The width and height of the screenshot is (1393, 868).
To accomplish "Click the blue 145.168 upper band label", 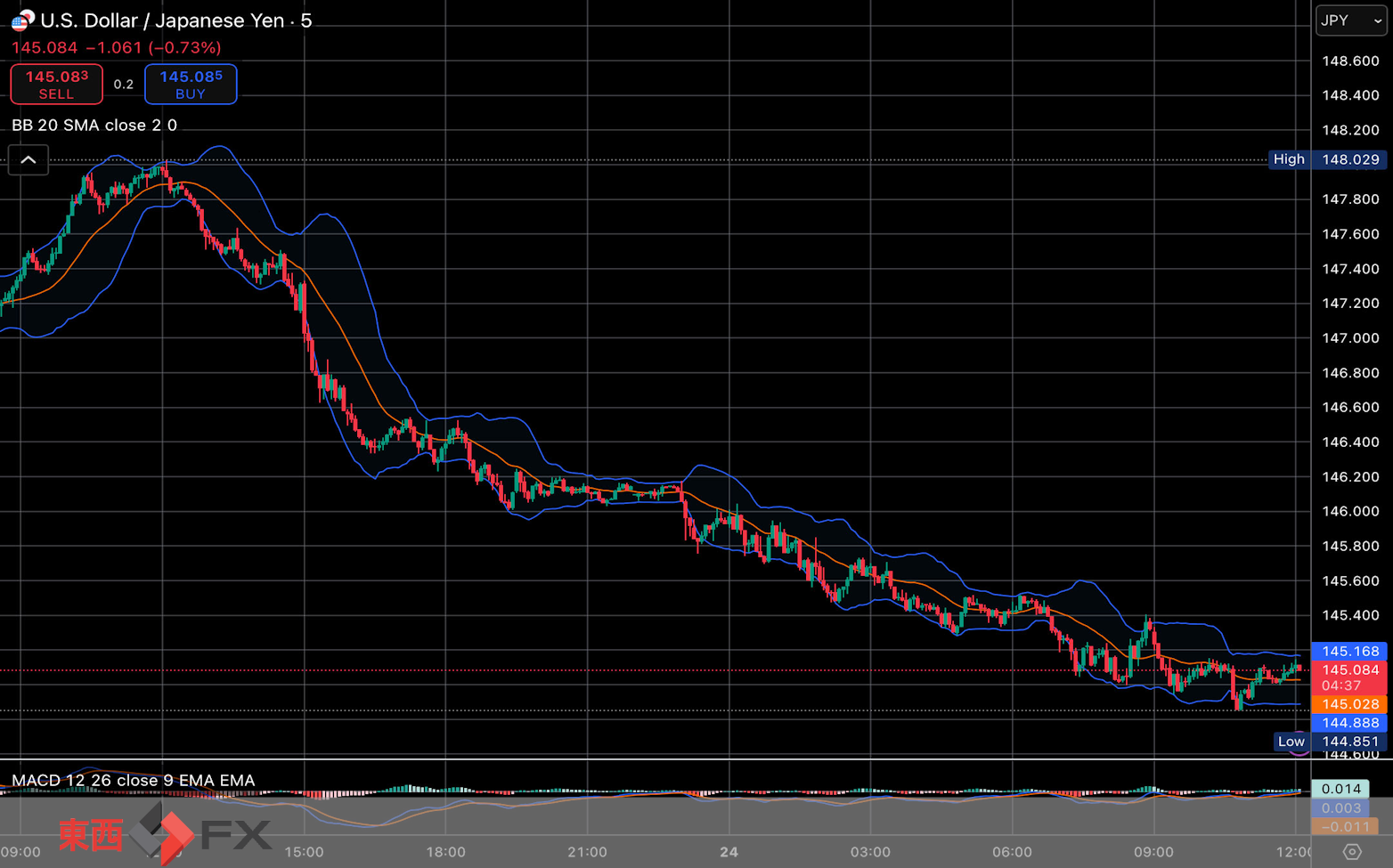I will (1349, 652).
